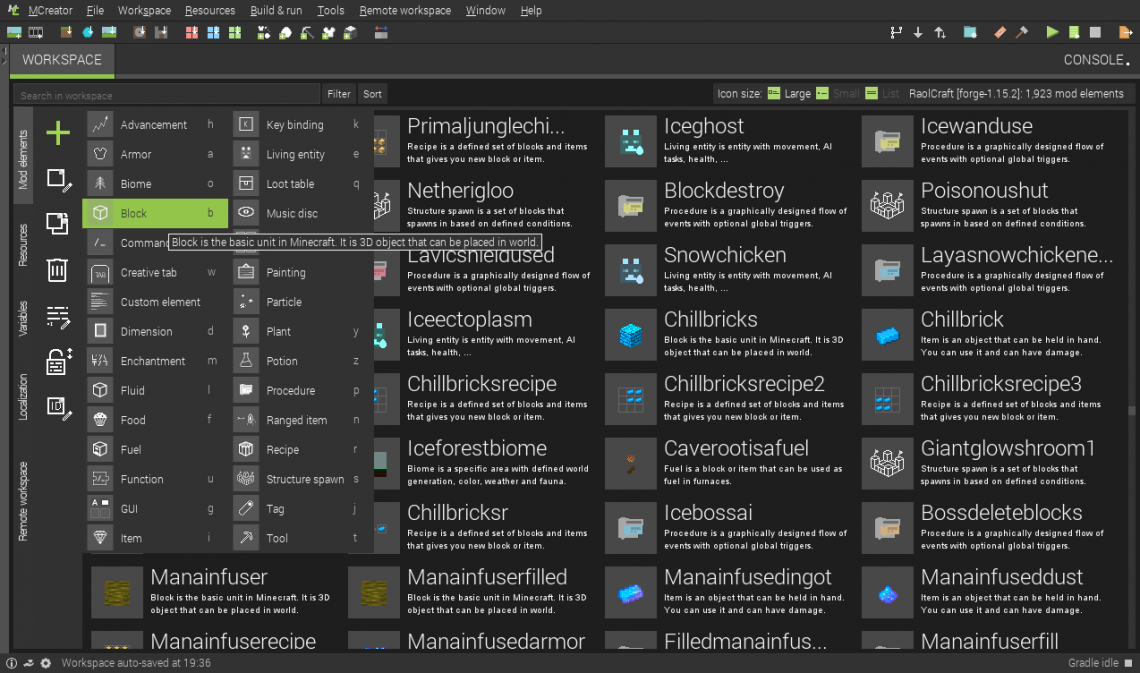This screenshot has width=1140, height=673.
Task: Click the orange export mod file icon
Action: tap(1125, 32)
